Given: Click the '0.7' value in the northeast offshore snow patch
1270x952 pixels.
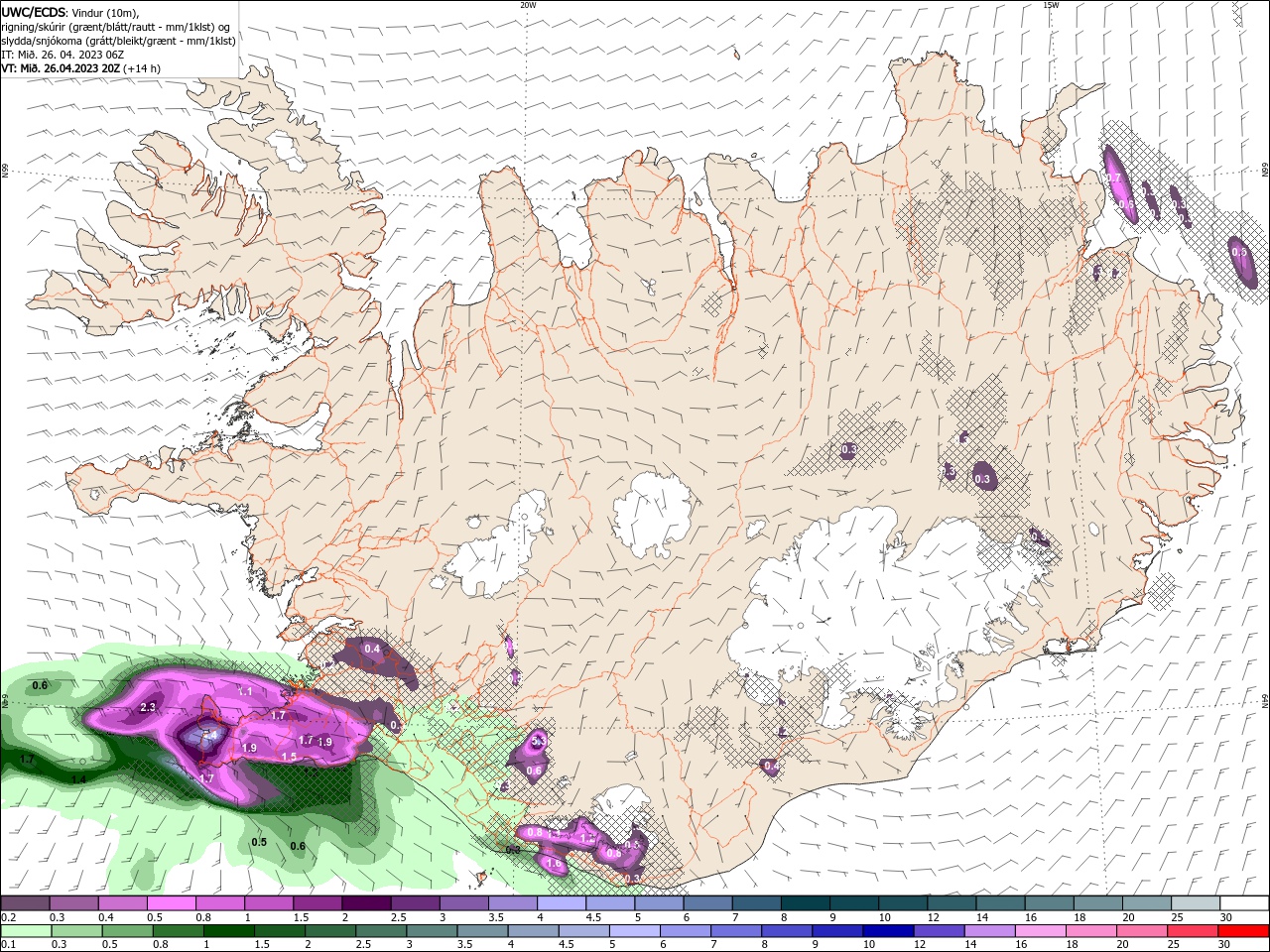Looking at the screenshot, I should click(x=1113, y=178).
